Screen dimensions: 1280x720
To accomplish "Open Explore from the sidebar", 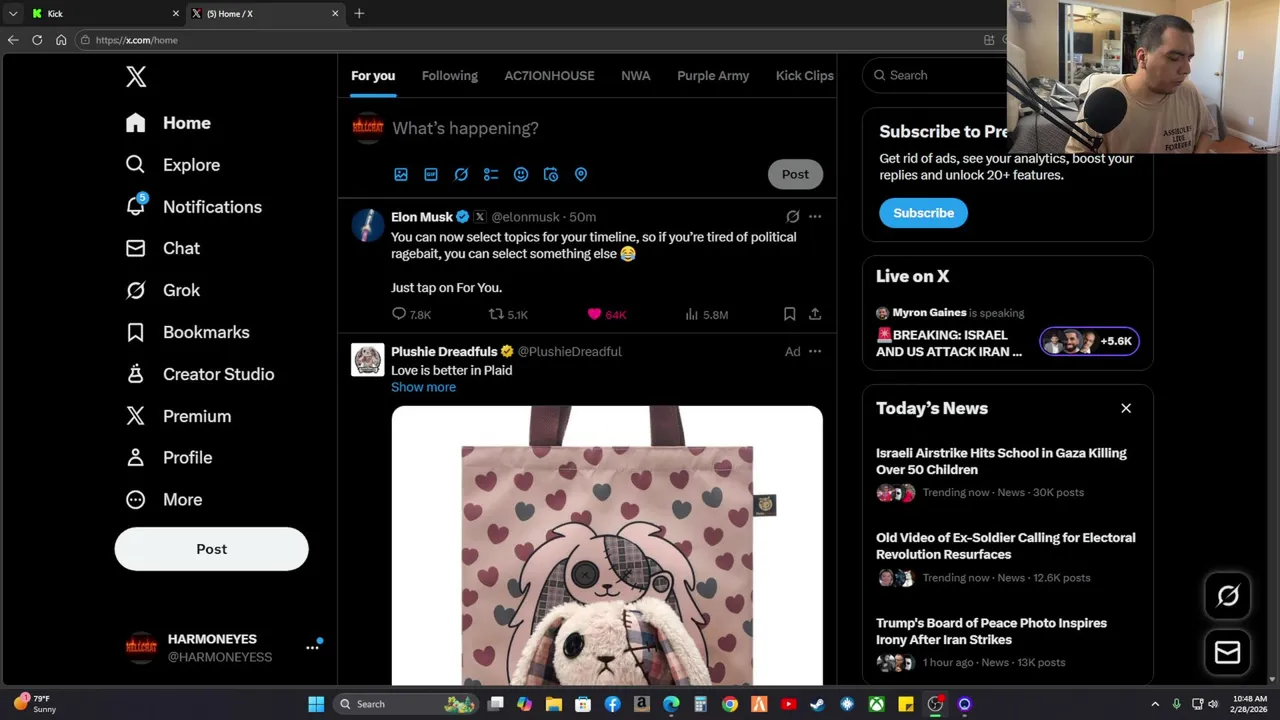I will (x=172, y=165).
